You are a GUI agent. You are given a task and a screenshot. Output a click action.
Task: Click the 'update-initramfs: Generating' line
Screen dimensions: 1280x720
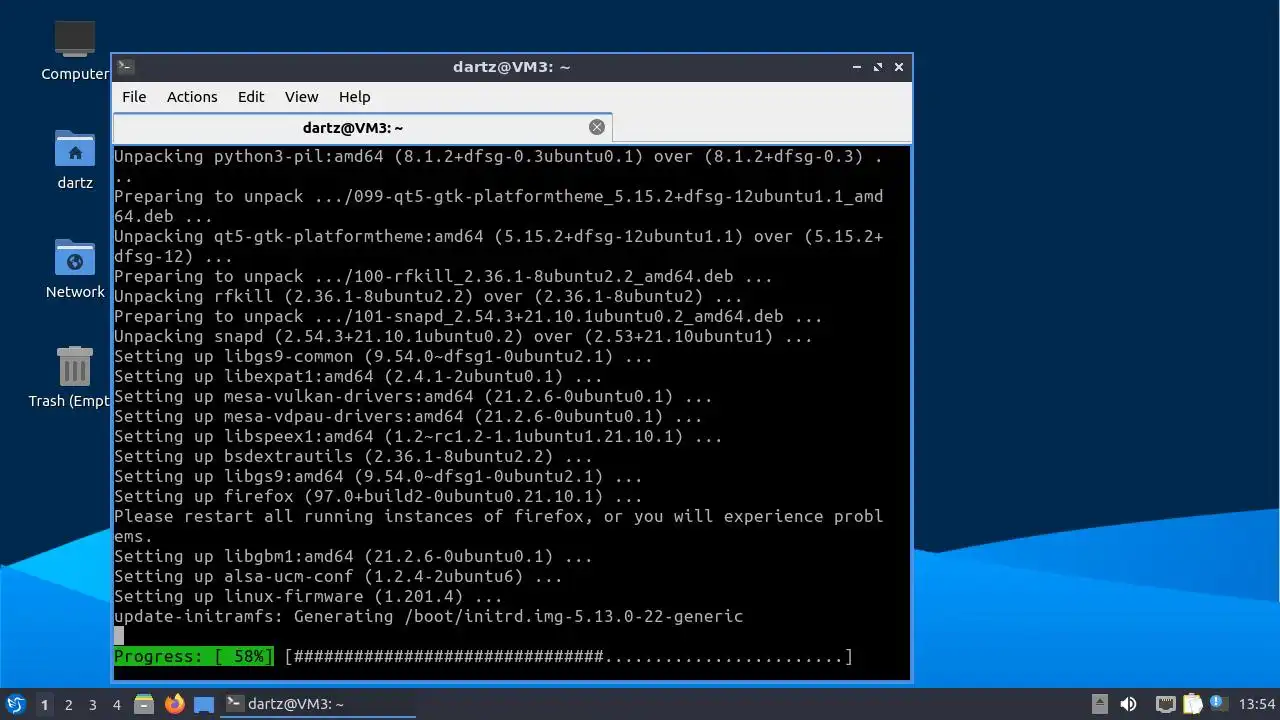(x=428, y=617)
